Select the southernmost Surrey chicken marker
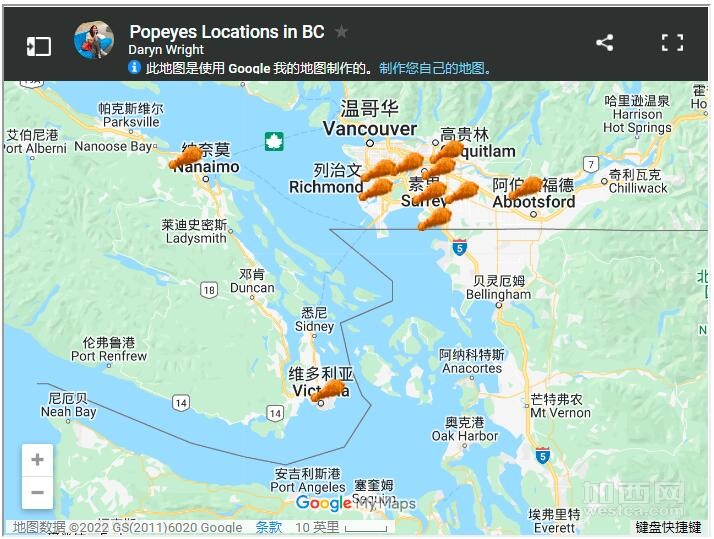The image size is (714, 539). [x=435, y=219]
